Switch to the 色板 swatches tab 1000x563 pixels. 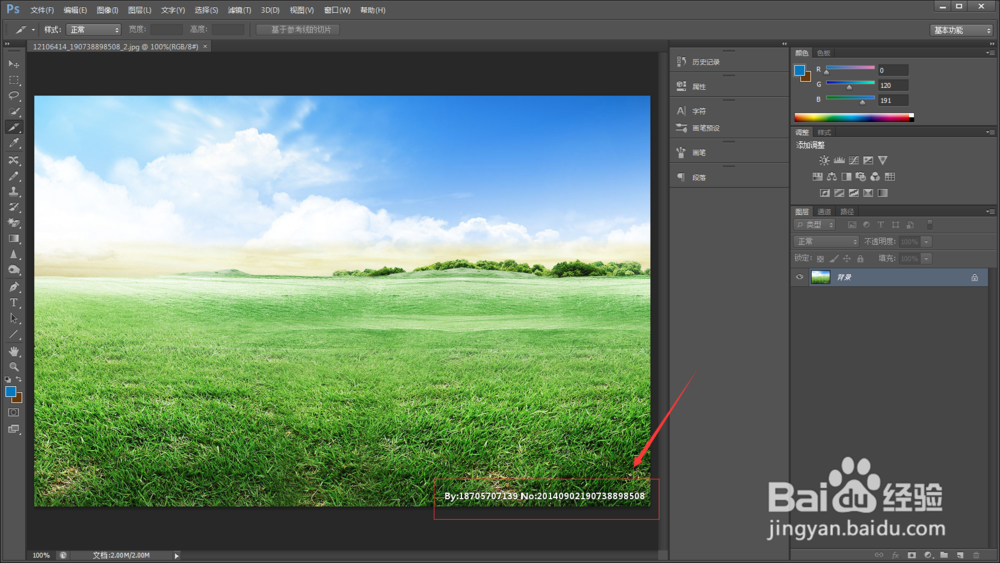[x=824, y=53]
